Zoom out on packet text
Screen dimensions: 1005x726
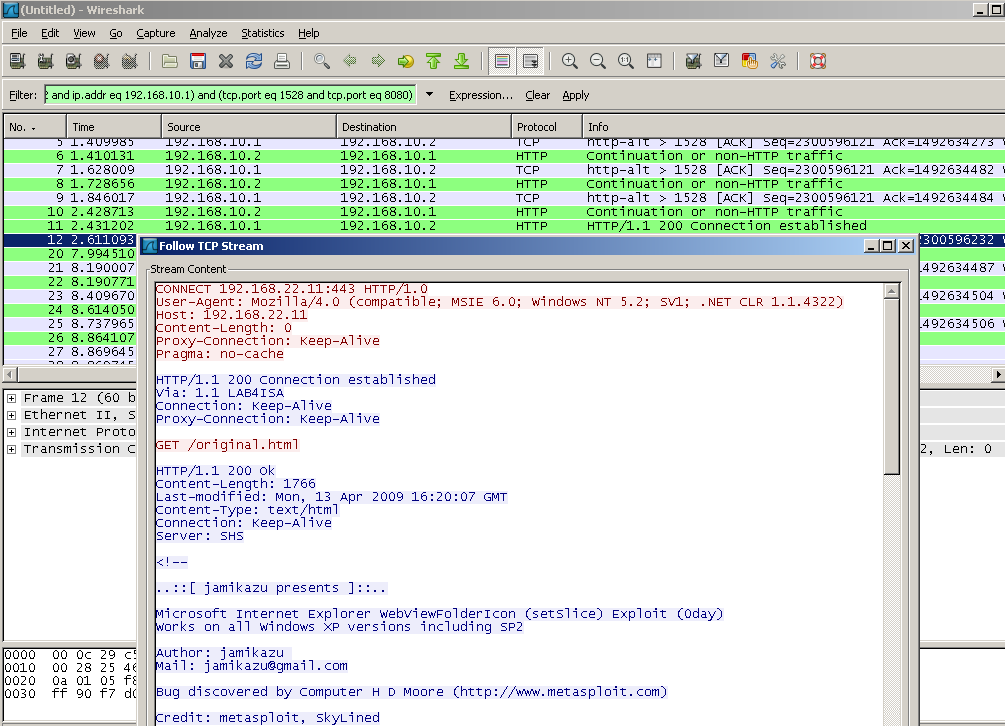[x=598, y=62]
